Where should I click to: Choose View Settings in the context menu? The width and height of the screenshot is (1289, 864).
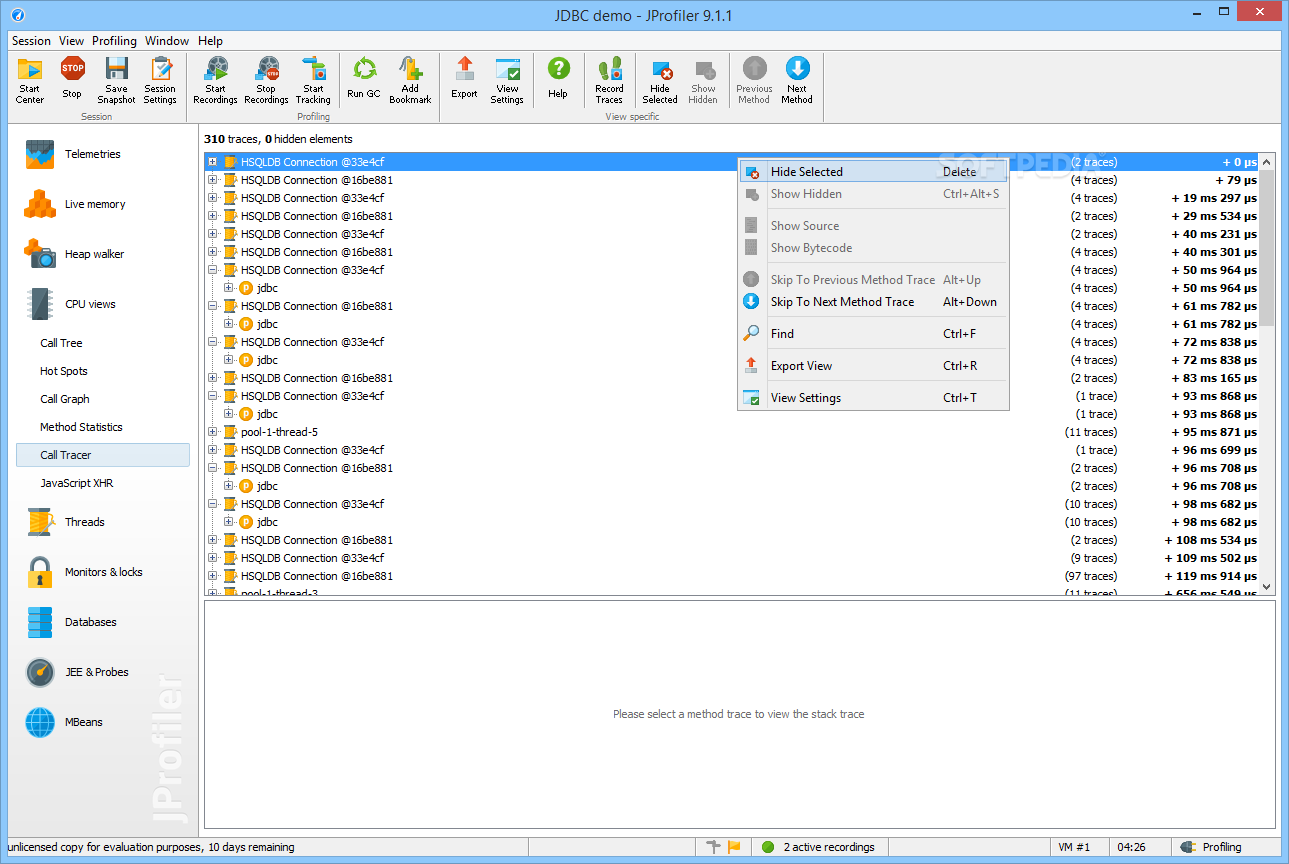point(873,398)
